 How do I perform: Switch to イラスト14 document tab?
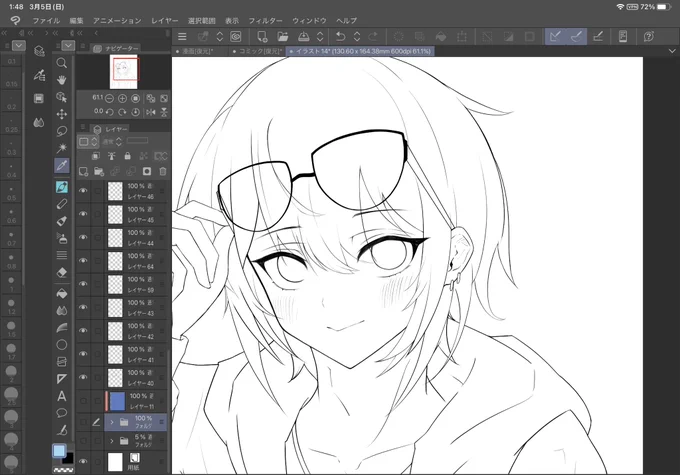click(360, 51)
